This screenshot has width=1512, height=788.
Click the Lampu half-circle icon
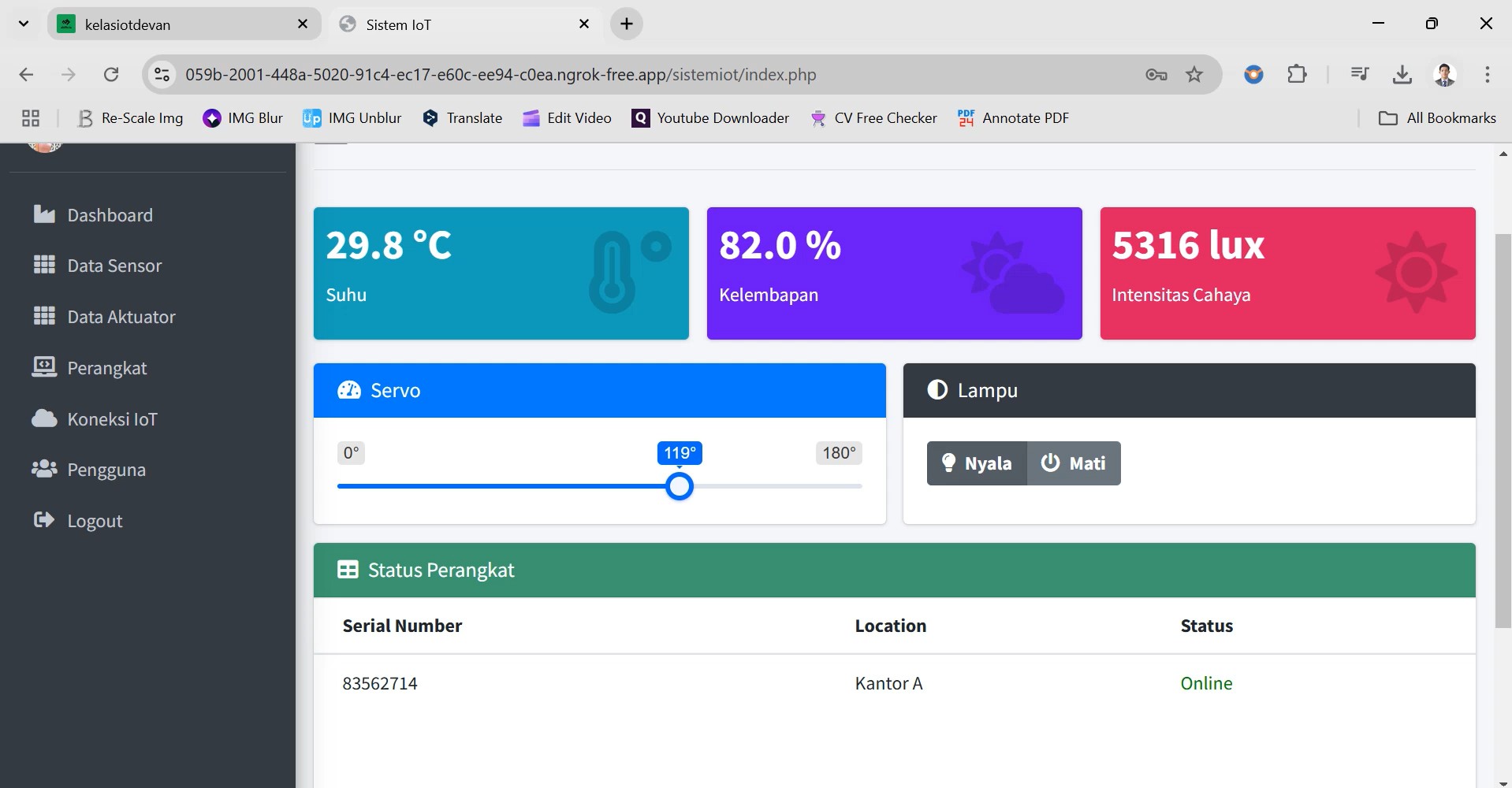[x=937, y=390]
